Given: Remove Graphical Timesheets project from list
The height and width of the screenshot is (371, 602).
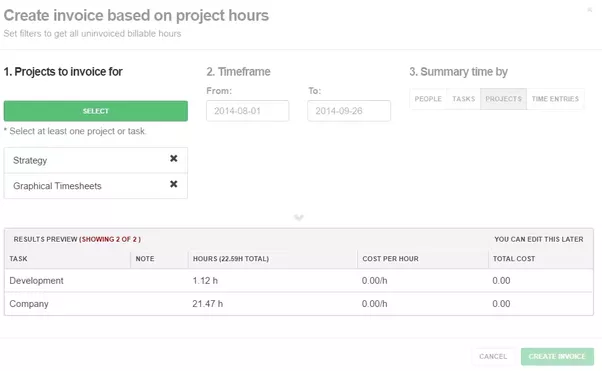Looking at the screenshot, I should point(174,184).
